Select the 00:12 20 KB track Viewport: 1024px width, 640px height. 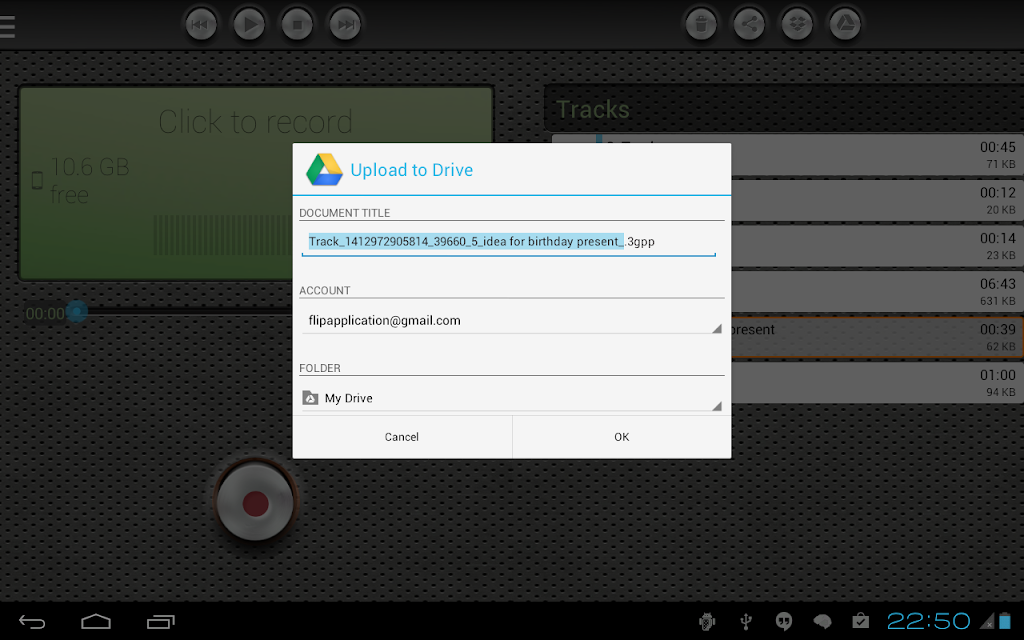click(x=876, y=200)
